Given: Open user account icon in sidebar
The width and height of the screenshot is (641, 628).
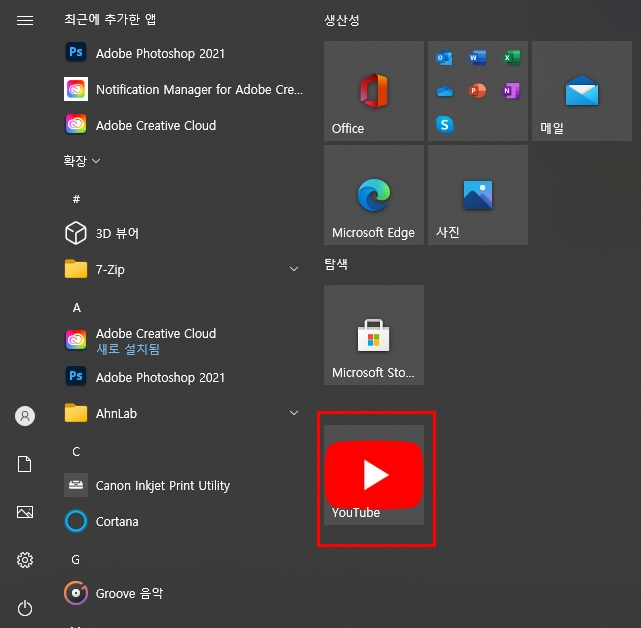Looking at the screenshot, I should (x=25, y=416).
